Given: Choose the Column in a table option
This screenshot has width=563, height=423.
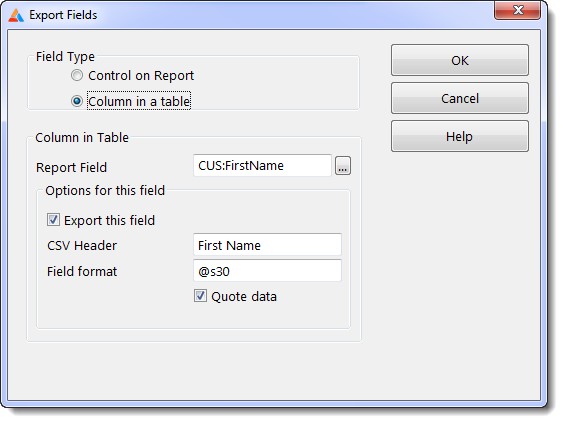Looking at the screenshot, I should coord(76,101).
